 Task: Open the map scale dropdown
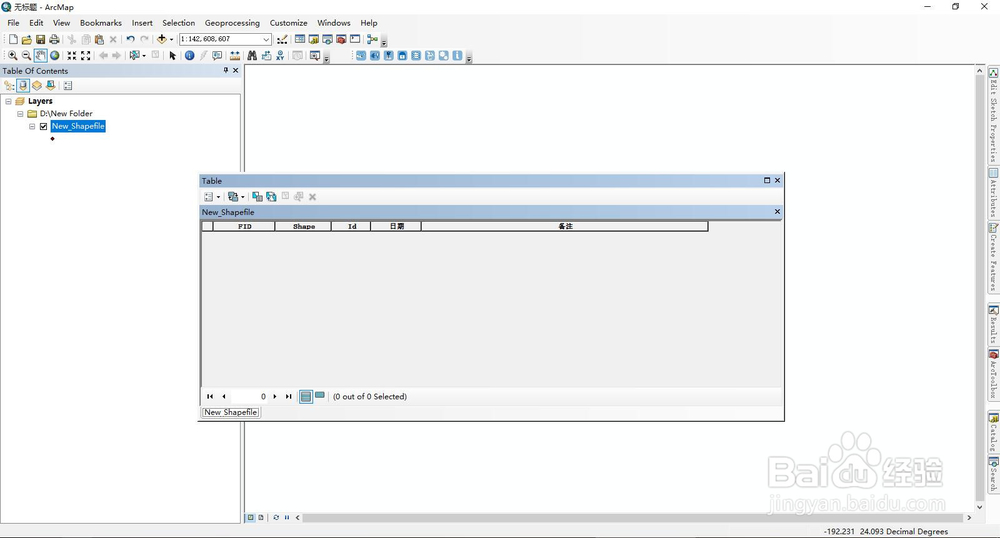[x=266, y=40]
